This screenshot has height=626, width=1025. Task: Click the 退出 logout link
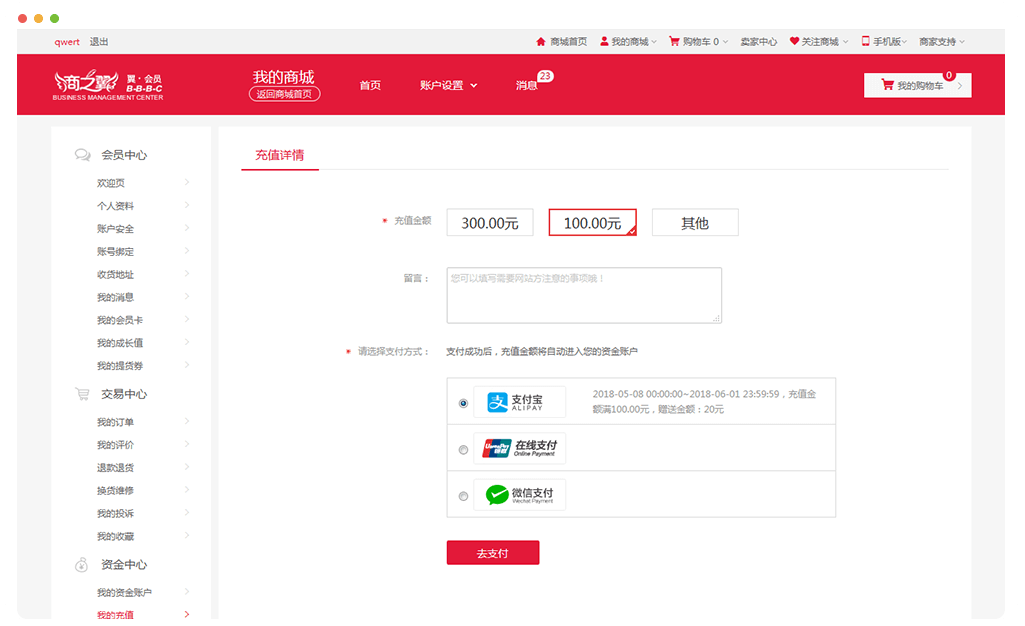[99, 42]
